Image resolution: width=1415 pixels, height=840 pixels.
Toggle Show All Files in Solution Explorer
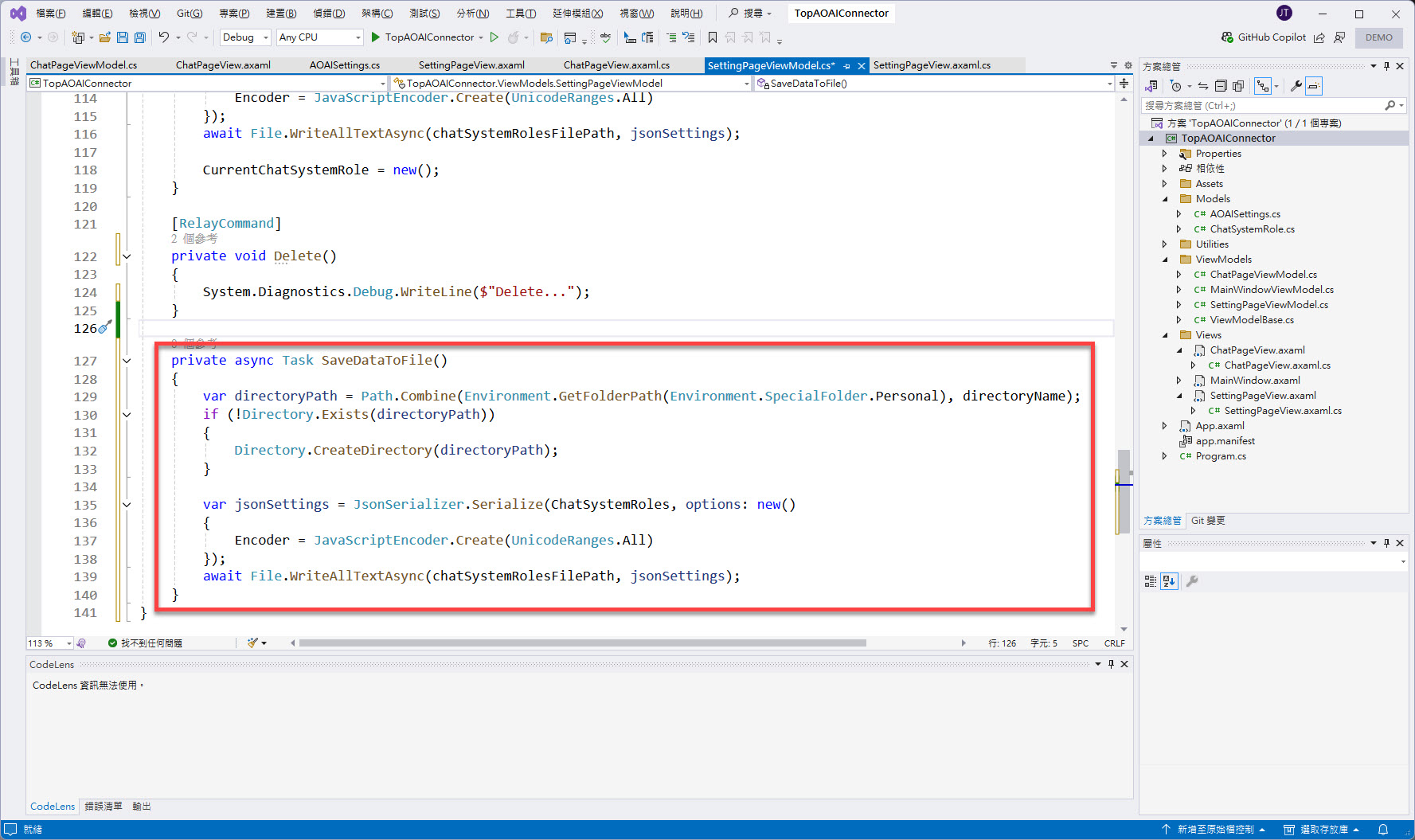point(1238,86)
